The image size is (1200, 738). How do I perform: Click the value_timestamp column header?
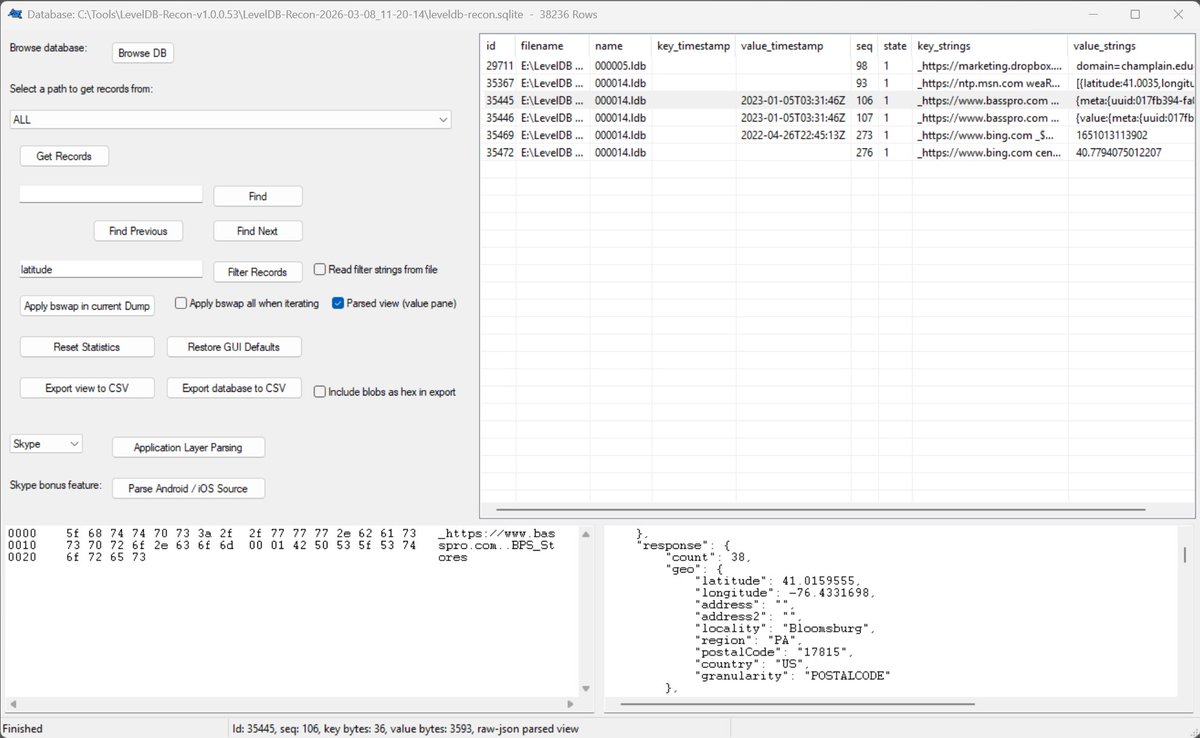793,46
